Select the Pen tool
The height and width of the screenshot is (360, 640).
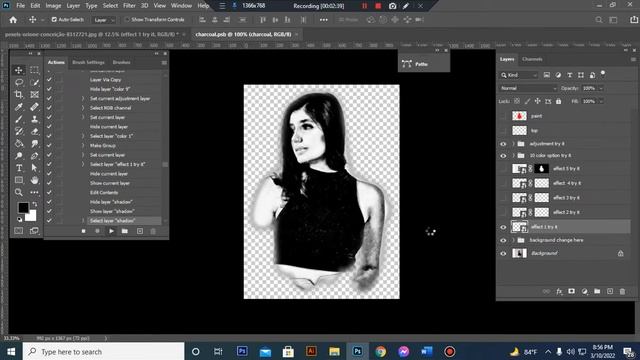(34, 156)
